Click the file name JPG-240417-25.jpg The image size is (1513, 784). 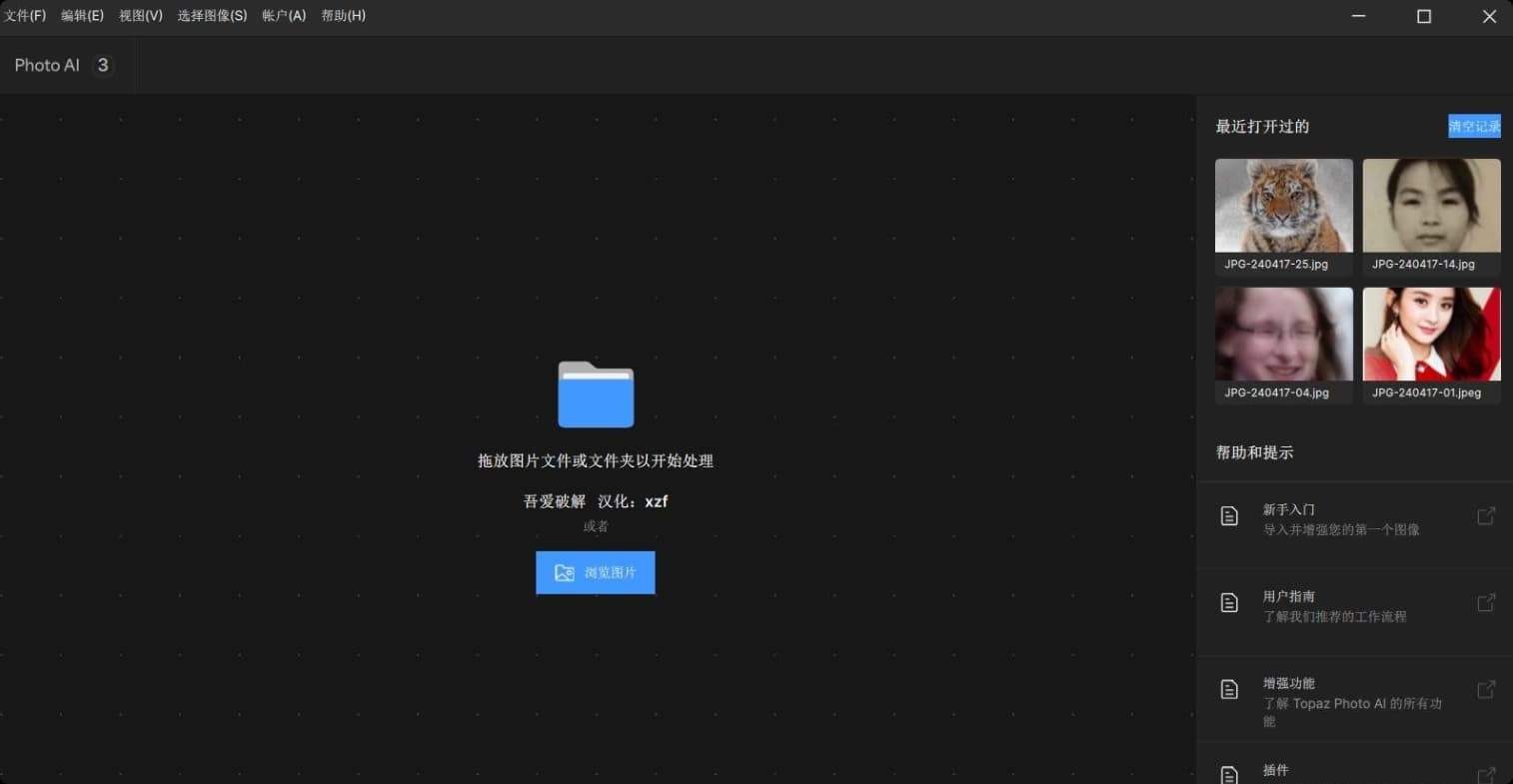coord(1276,265)
